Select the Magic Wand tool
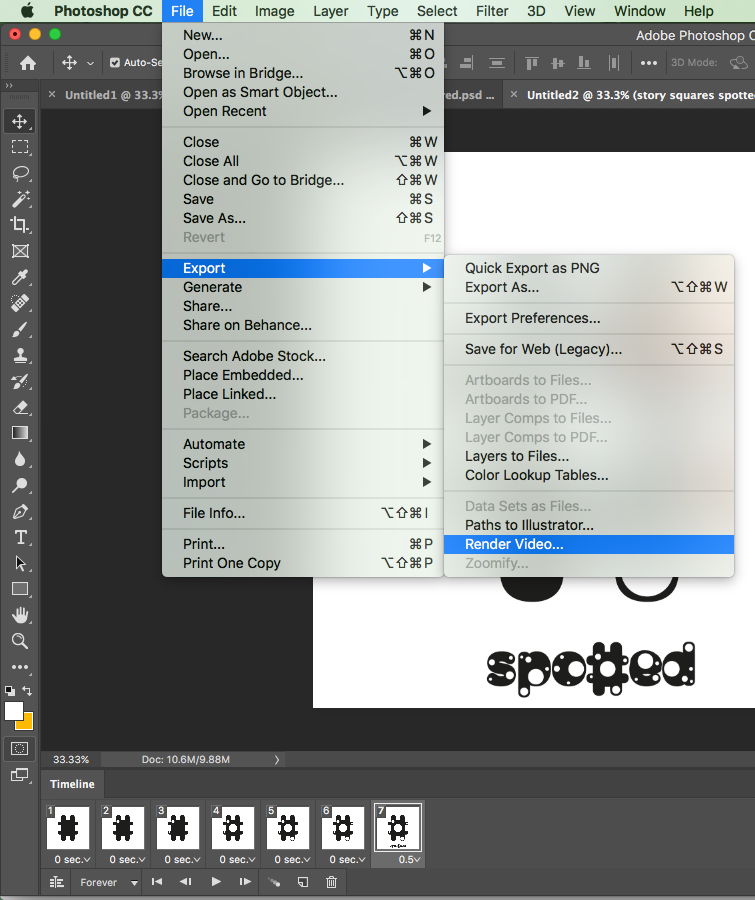This screenshot has width=755, height=900. (x=20, y=199)
